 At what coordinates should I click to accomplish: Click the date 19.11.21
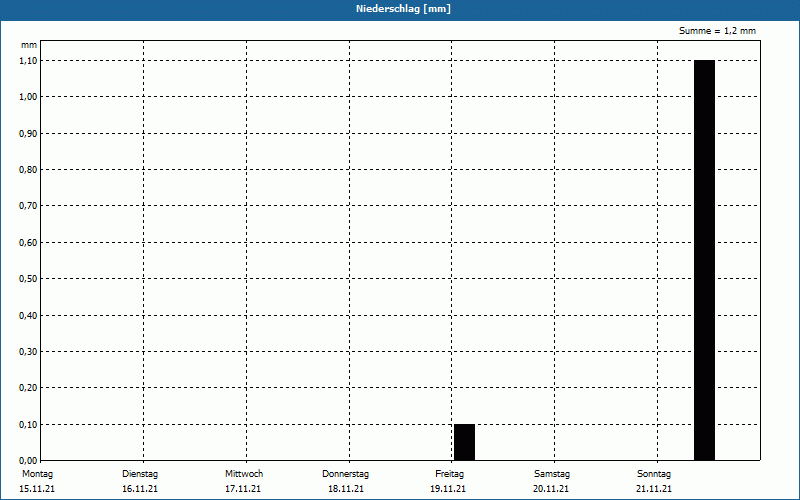pyautogui.click(x=448, y=489)
